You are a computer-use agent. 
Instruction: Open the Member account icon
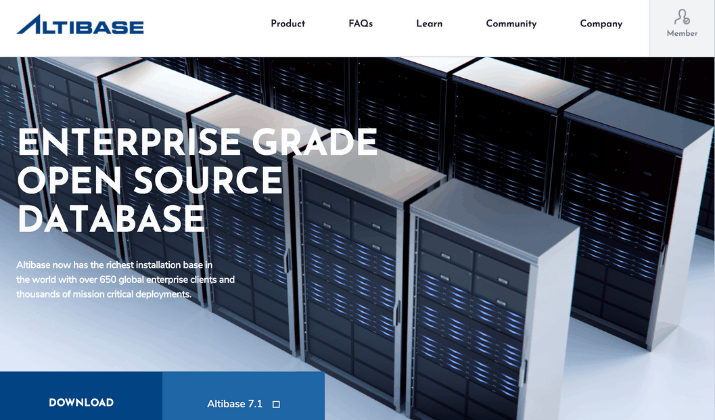[x=682, y=18]
